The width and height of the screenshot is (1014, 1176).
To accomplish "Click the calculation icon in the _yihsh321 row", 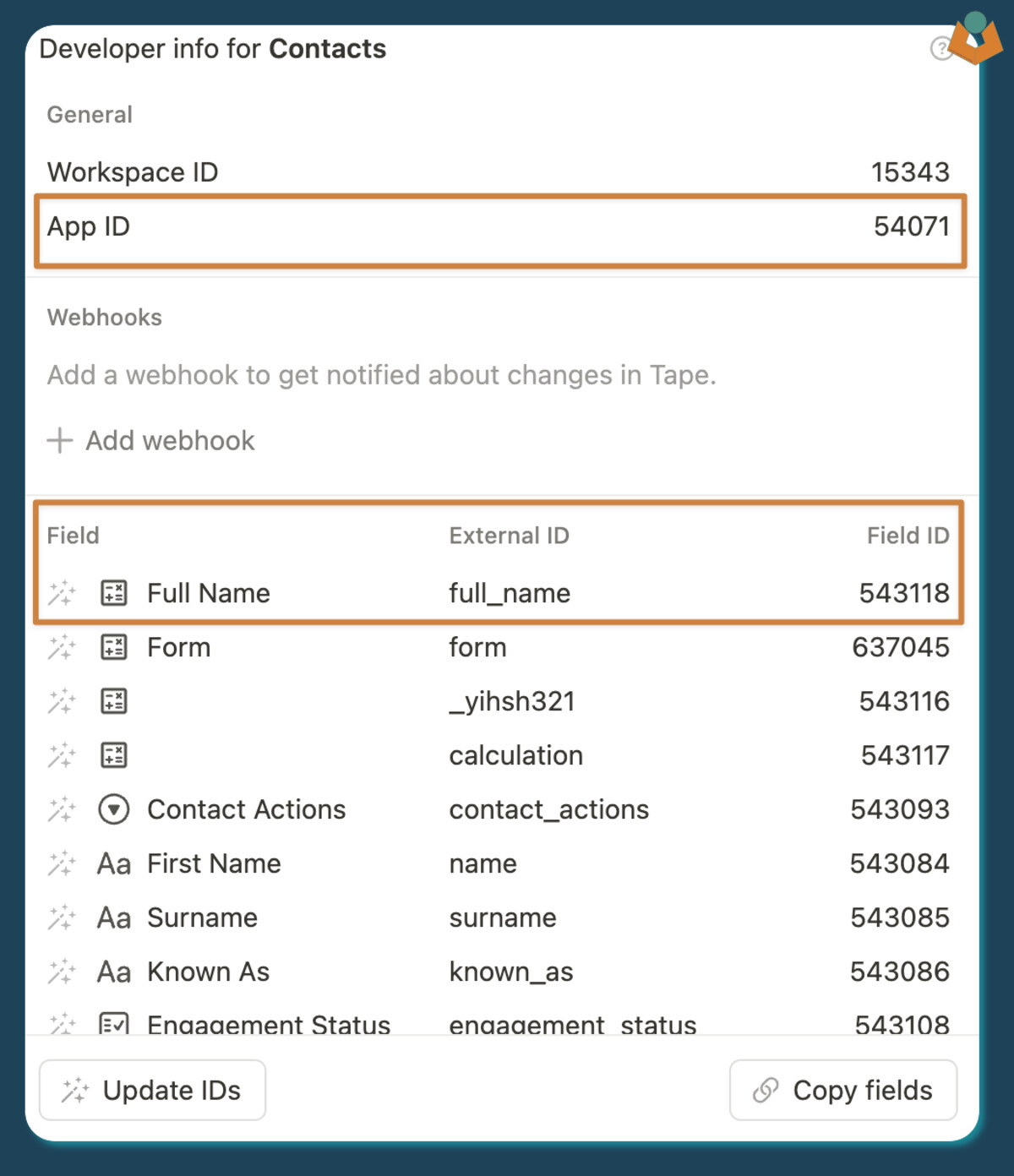I will (114, 701).
